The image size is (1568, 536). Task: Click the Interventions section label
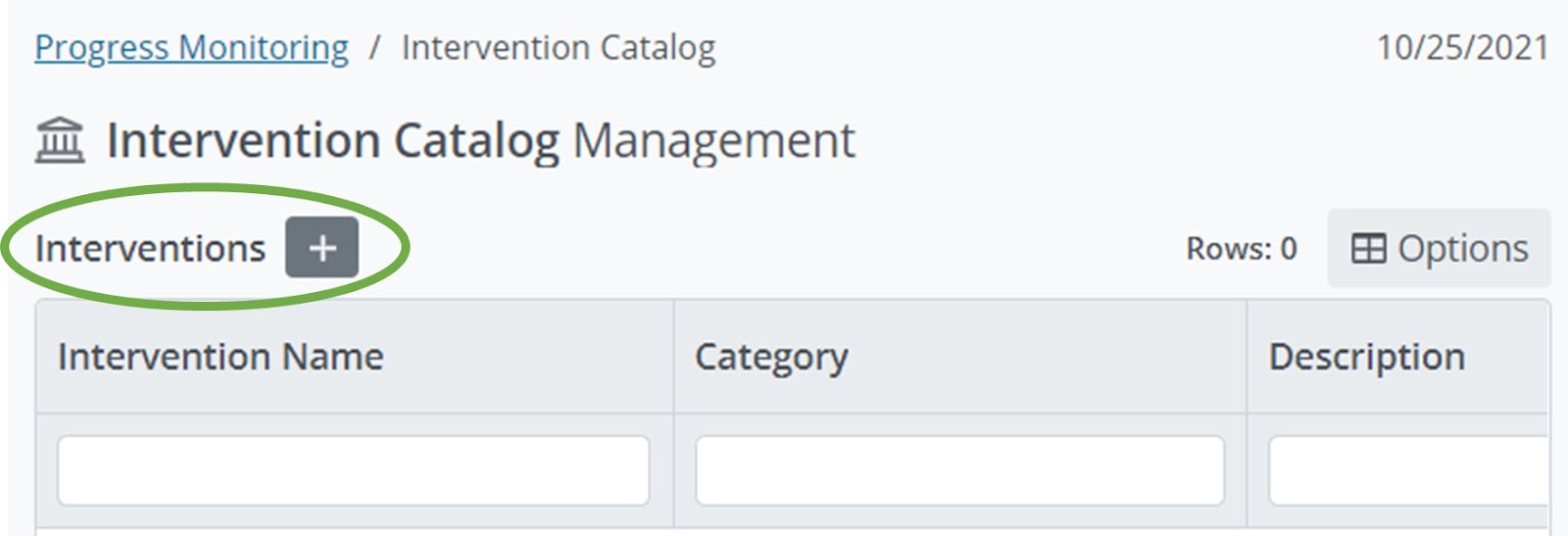click(150, 249)
